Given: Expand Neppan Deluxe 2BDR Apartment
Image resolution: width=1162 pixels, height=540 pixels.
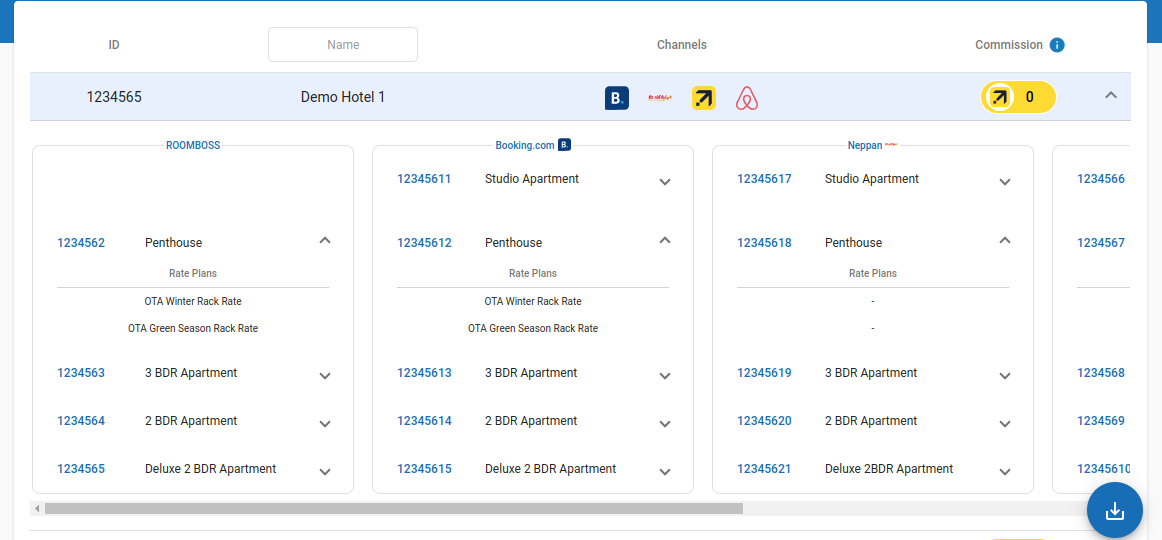Looking at the screenshot, I should coord(1005,471).
